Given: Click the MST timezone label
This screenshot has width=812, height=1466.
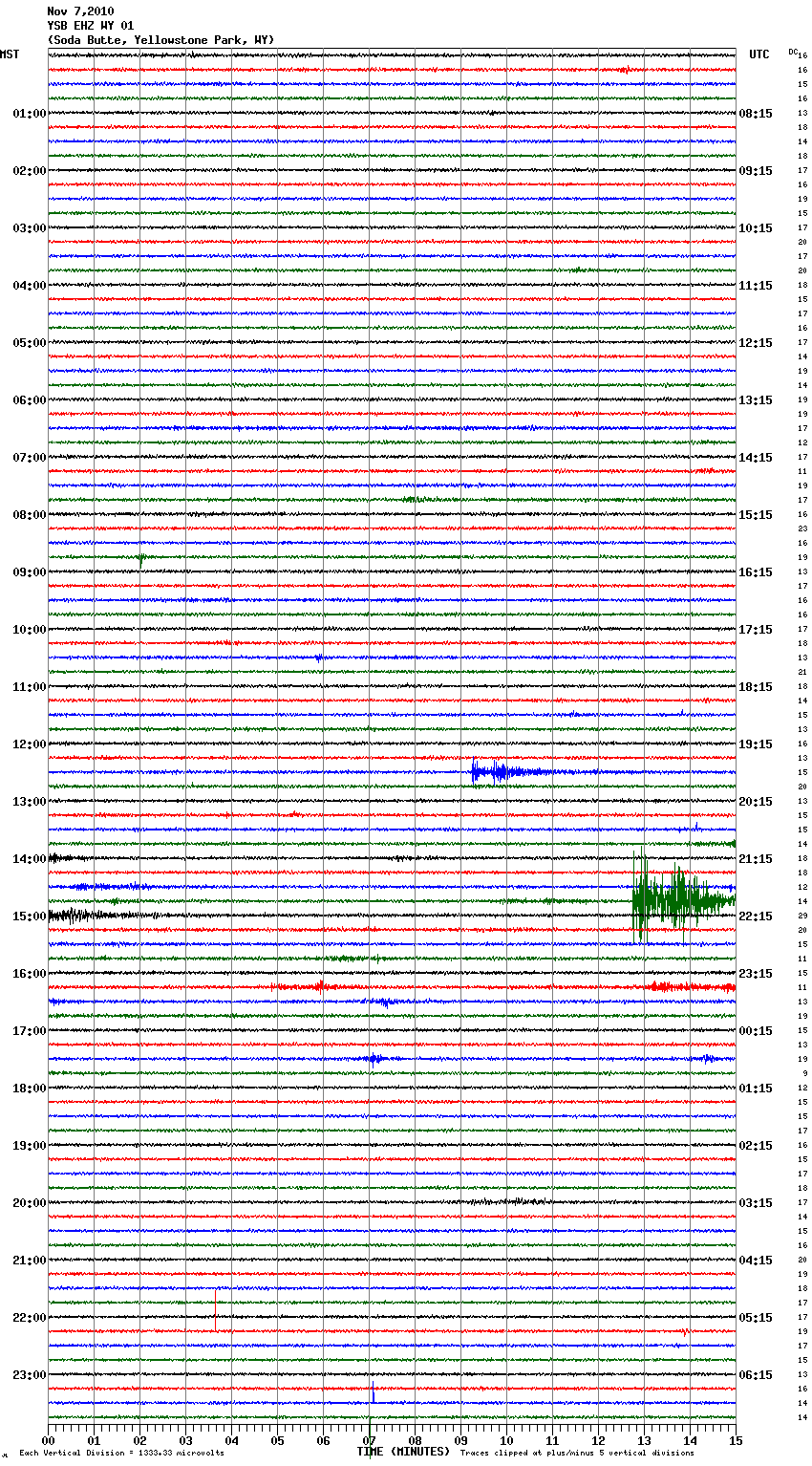Looking at the screenshot, I should pos(10,54).
